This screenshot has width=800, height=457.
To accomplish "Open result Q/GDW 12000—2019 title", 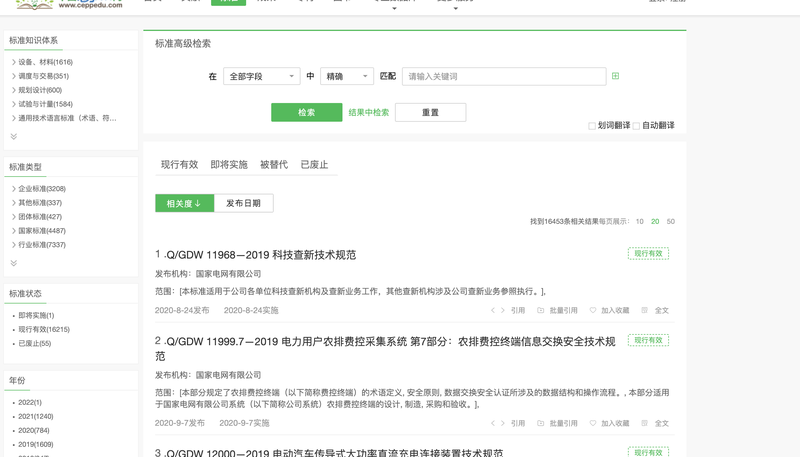I will [x=334, y=452].
